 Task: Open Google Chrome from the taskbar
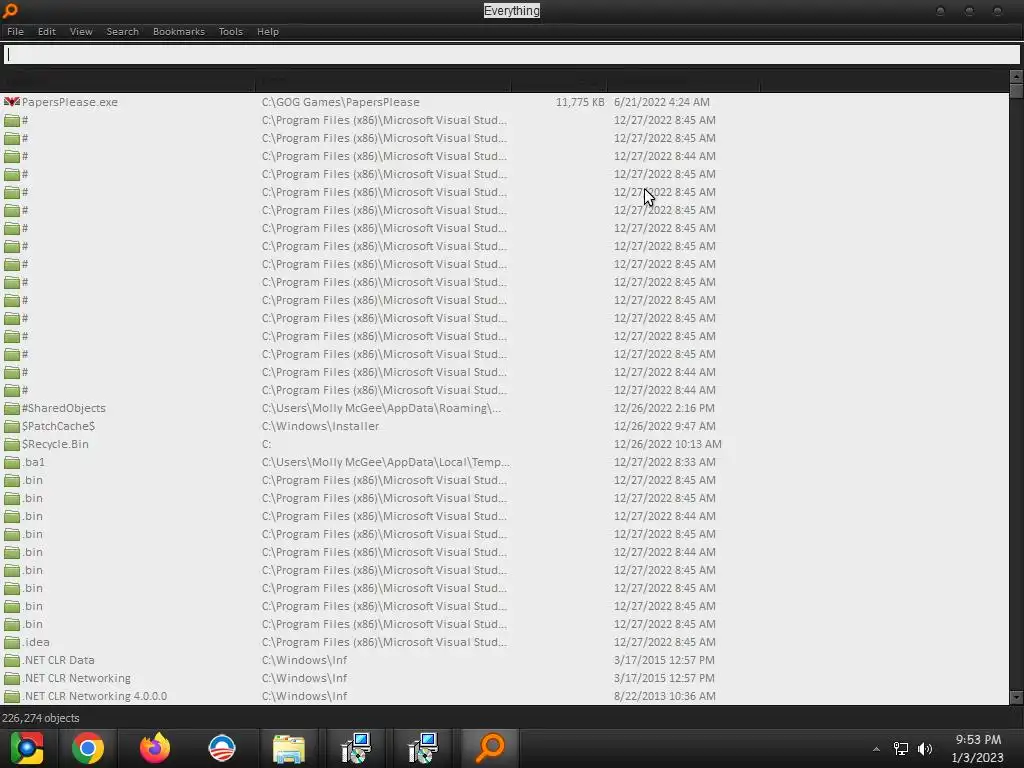(x=88, y=748)
